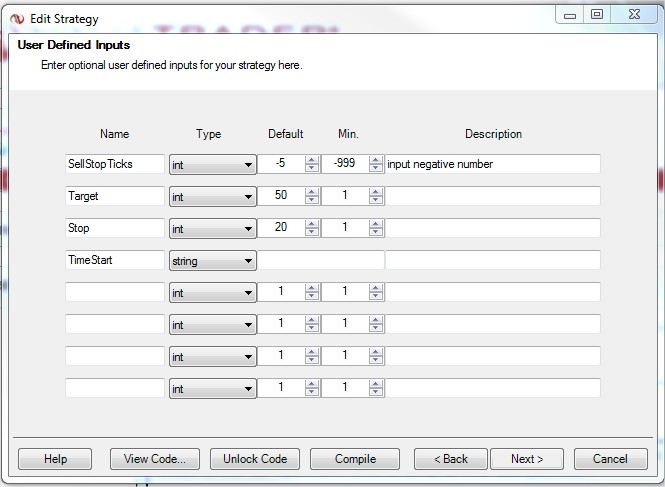Click the Help button
Screen dimensions: 665x487
56,459
